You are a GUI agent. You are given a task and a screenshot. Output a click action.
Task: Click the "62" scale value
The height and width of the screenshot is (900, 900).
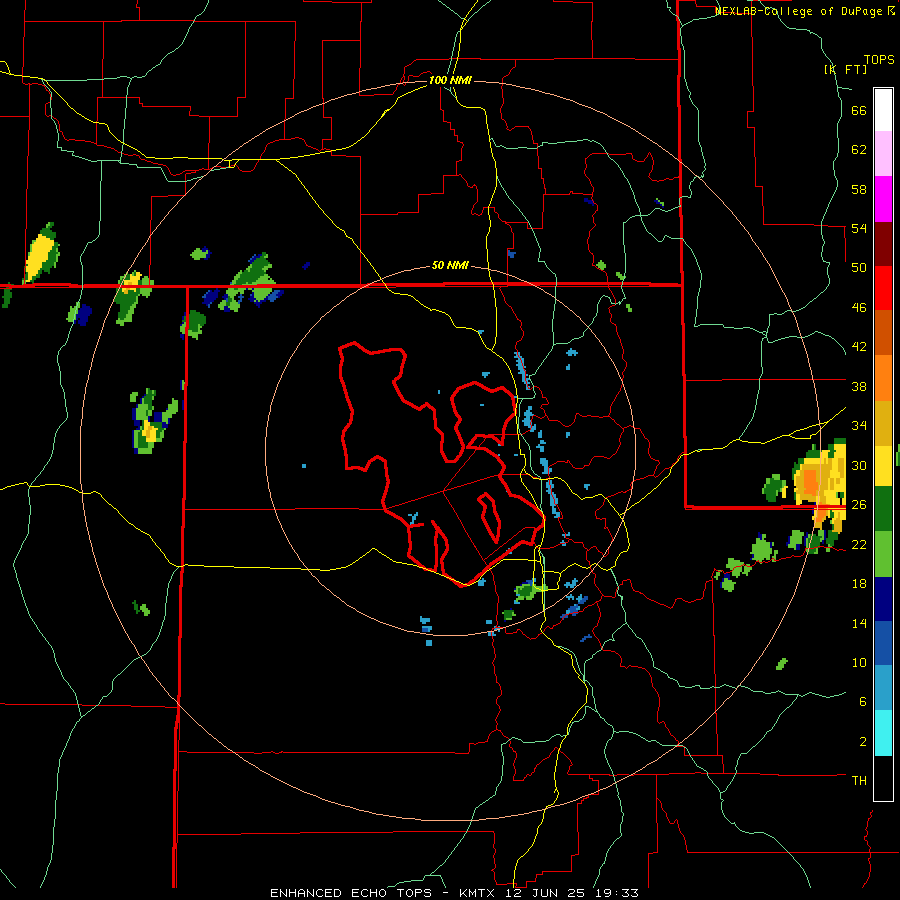click(x=859, y=150)
